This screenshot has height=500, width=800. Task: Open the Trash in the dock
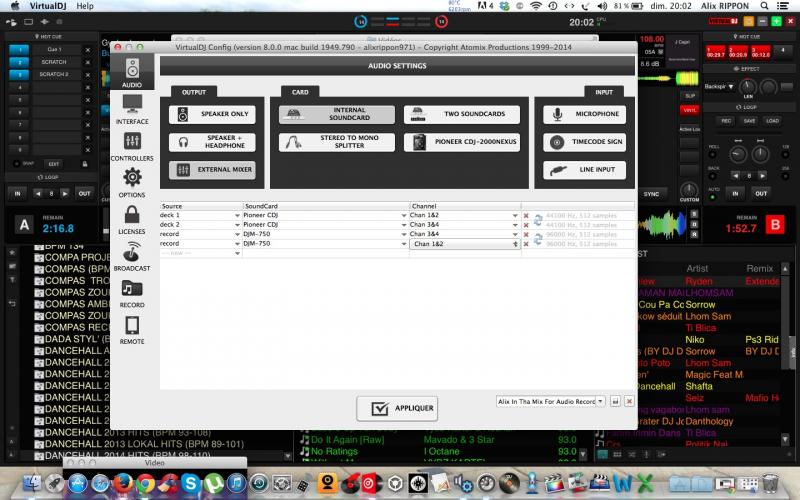click(770, 483)
